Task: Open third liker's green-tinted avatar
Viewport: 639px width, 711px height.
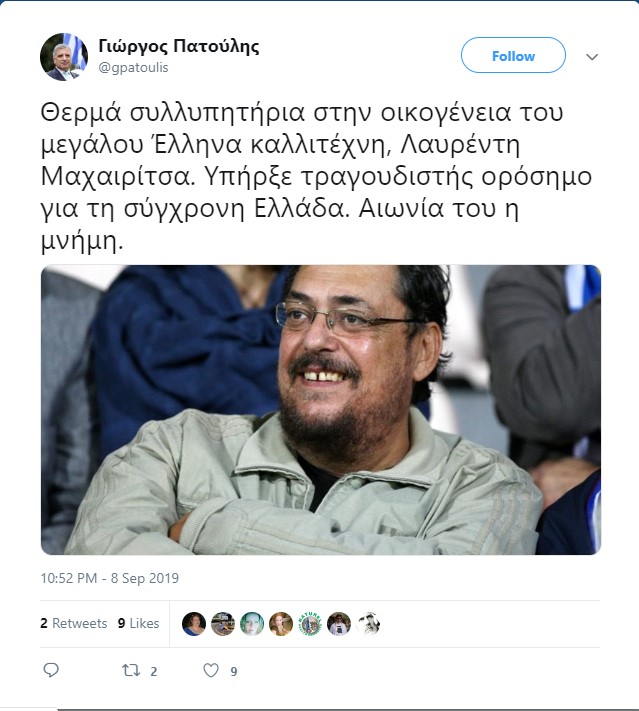Action: (252, 623)
